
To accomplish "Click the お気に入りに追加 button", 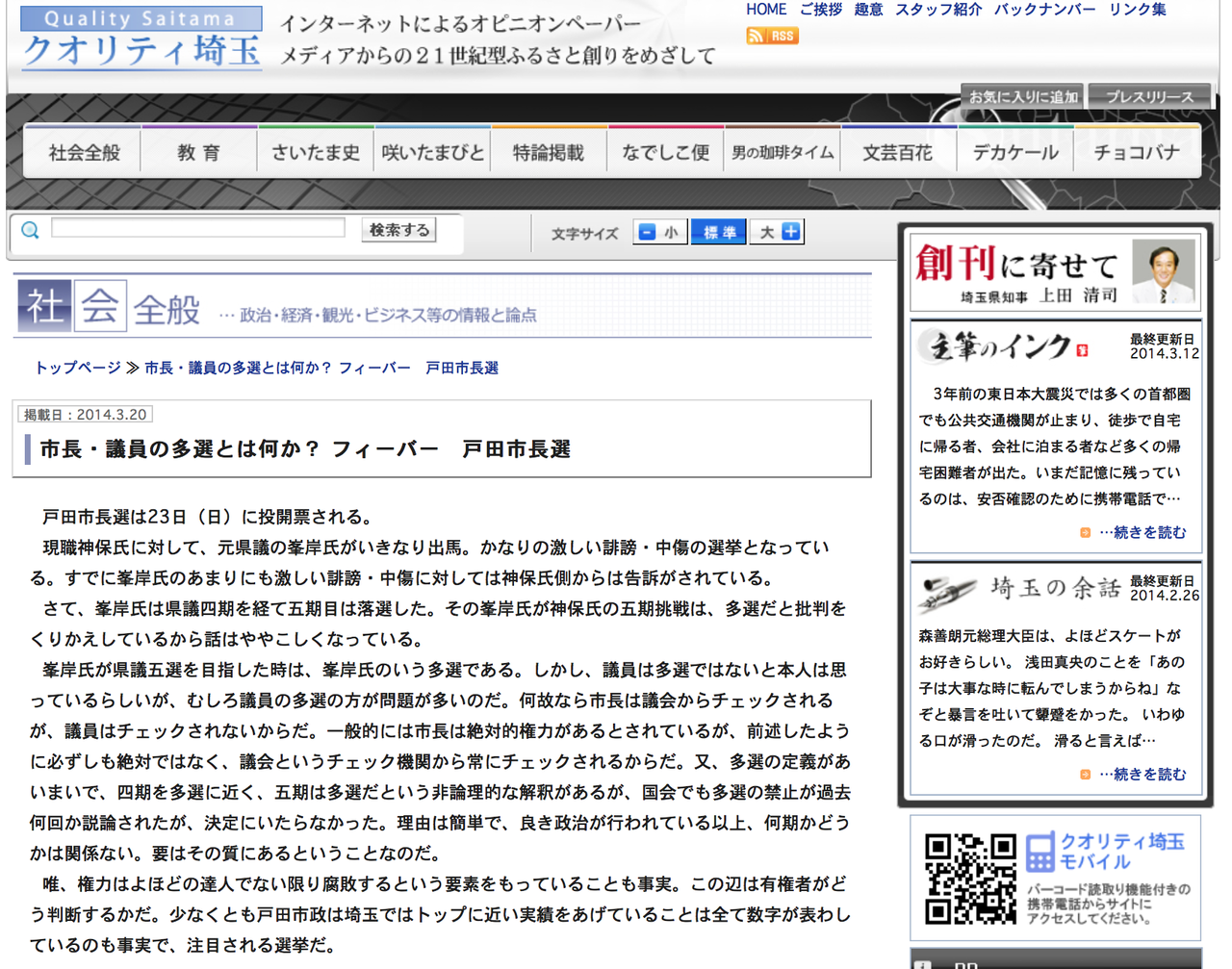I will point(1023,97).
